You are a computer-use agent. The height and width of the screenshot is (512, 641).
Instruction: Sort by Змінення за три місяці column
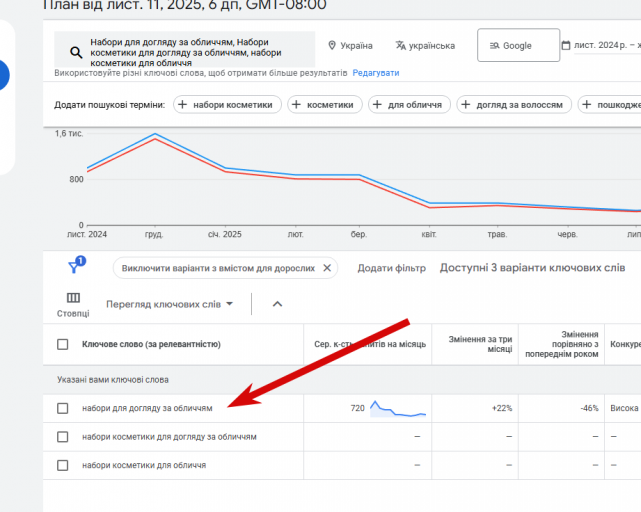(480, 344)
